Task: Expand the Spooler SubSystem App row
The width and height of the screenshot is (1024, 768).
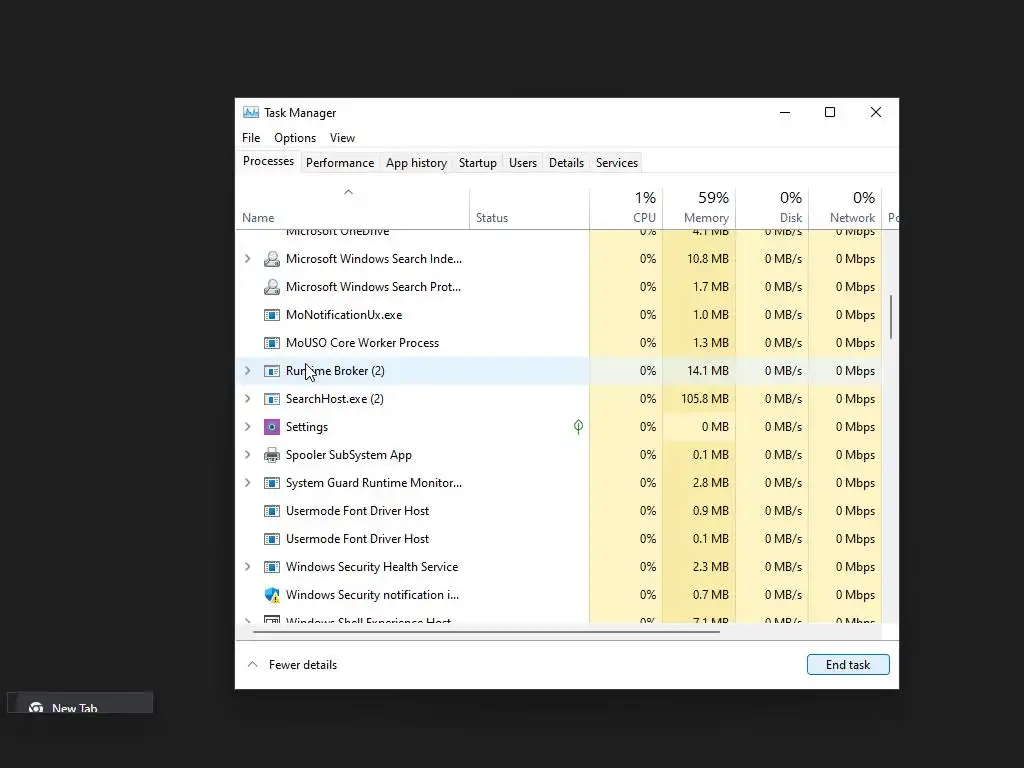Action: (x=248, y=455)
